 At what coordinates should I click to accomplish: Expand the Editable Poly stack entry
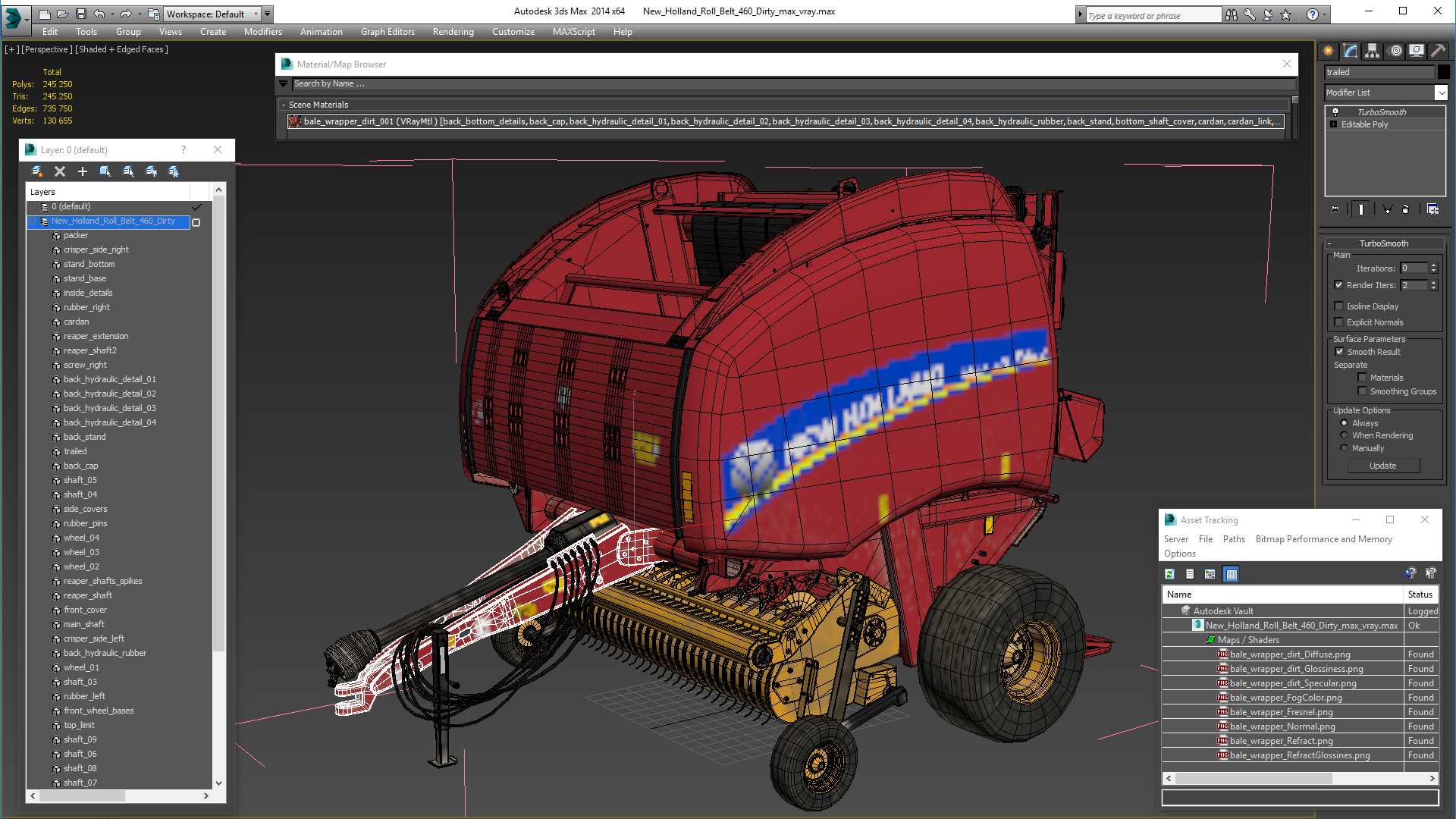(1333, 124)
